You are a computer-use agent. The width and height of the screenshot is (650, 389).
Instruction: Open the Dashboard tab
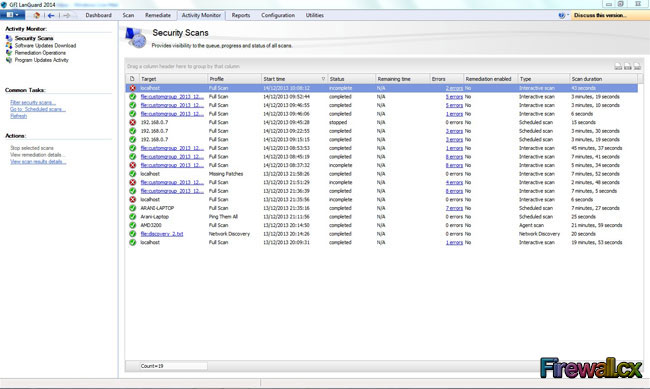[x=98, y=15]
